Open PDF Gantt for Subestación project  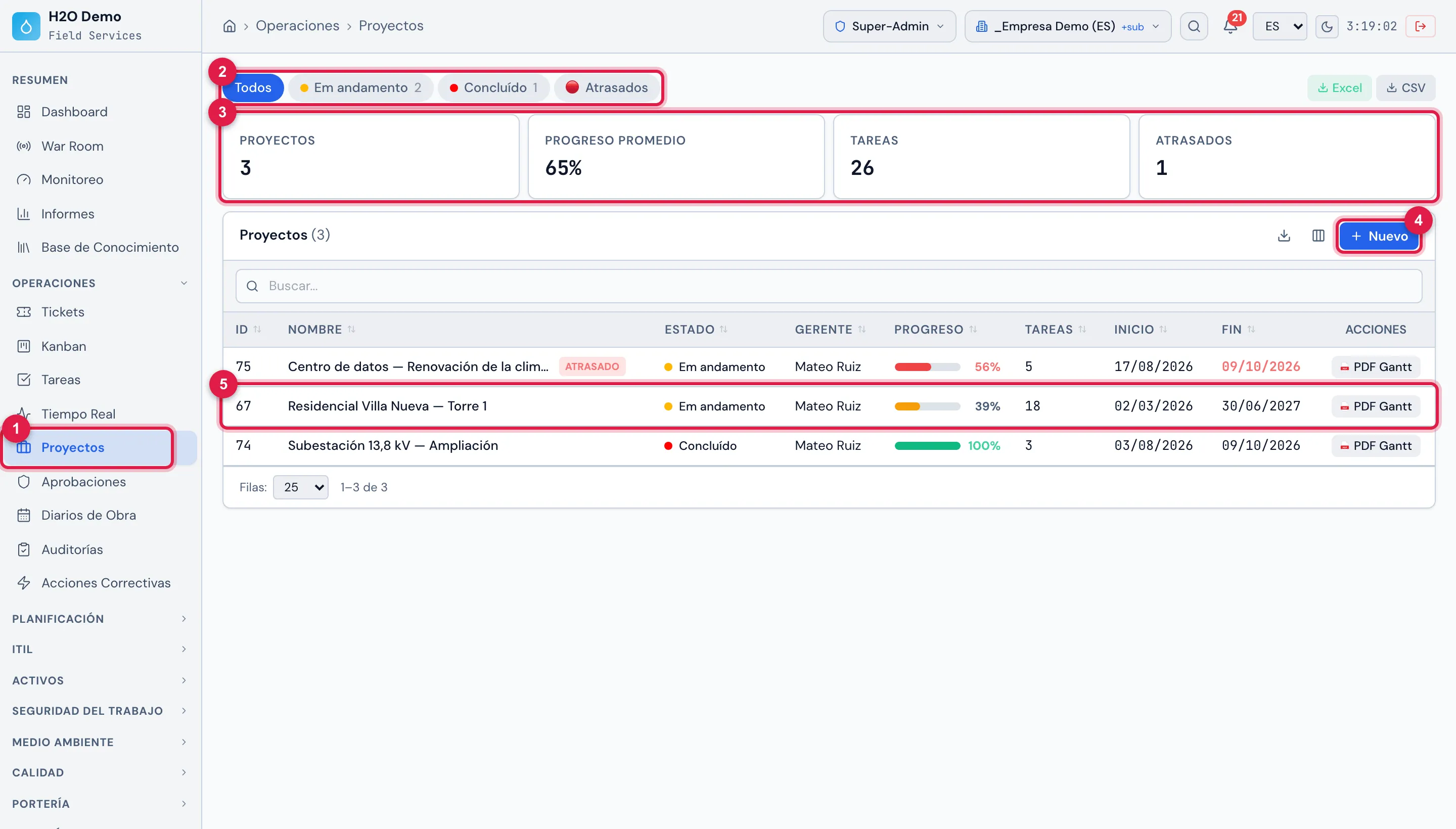click(1376, 446)
